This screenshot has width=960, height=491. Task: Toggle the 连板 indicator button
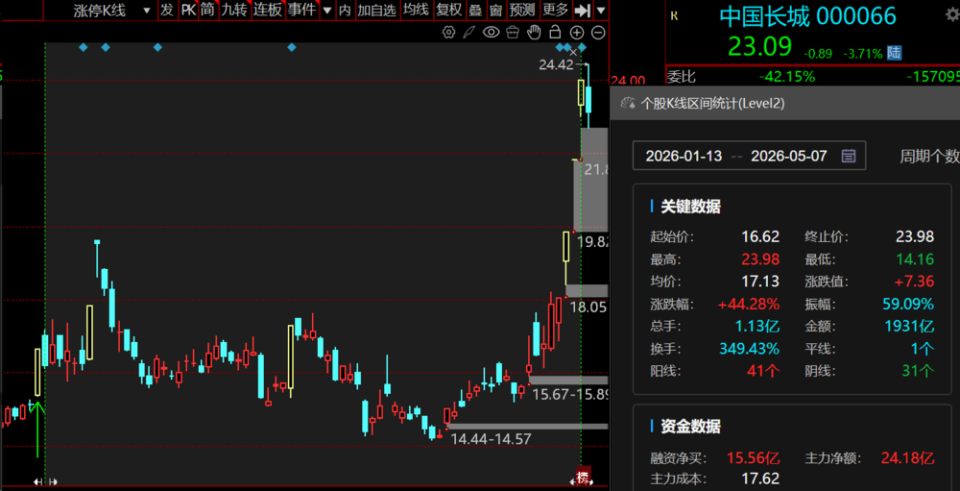click(268, 10)
